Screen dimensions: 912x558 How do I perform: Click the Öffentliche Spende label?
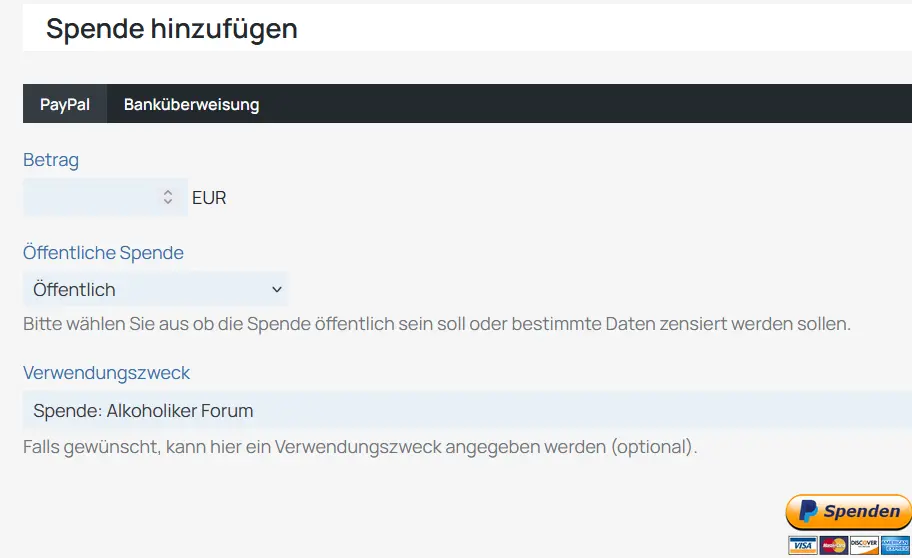104,253
